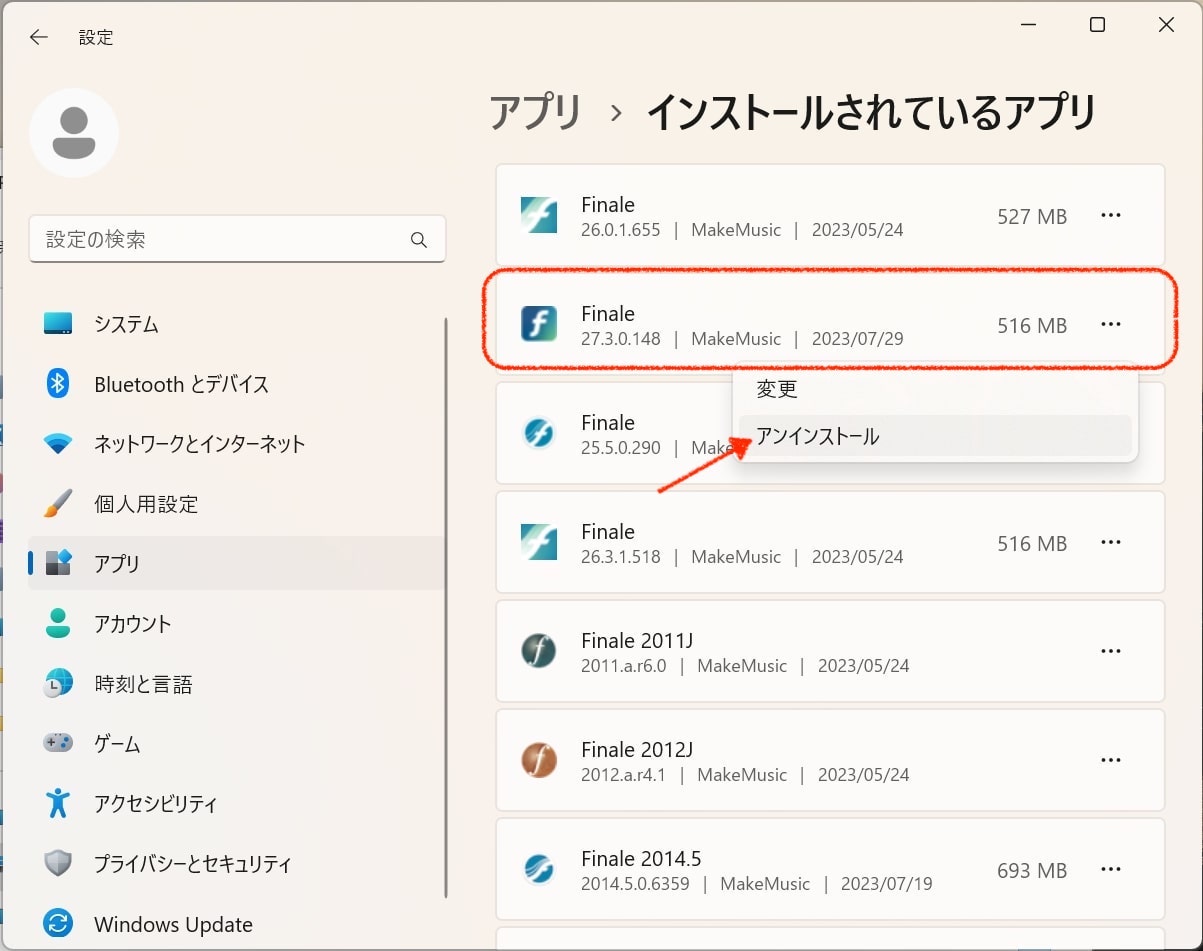Click the Finale 2012J app icon
Viewport: 1203px width, 951px height.
click(539, 761)
